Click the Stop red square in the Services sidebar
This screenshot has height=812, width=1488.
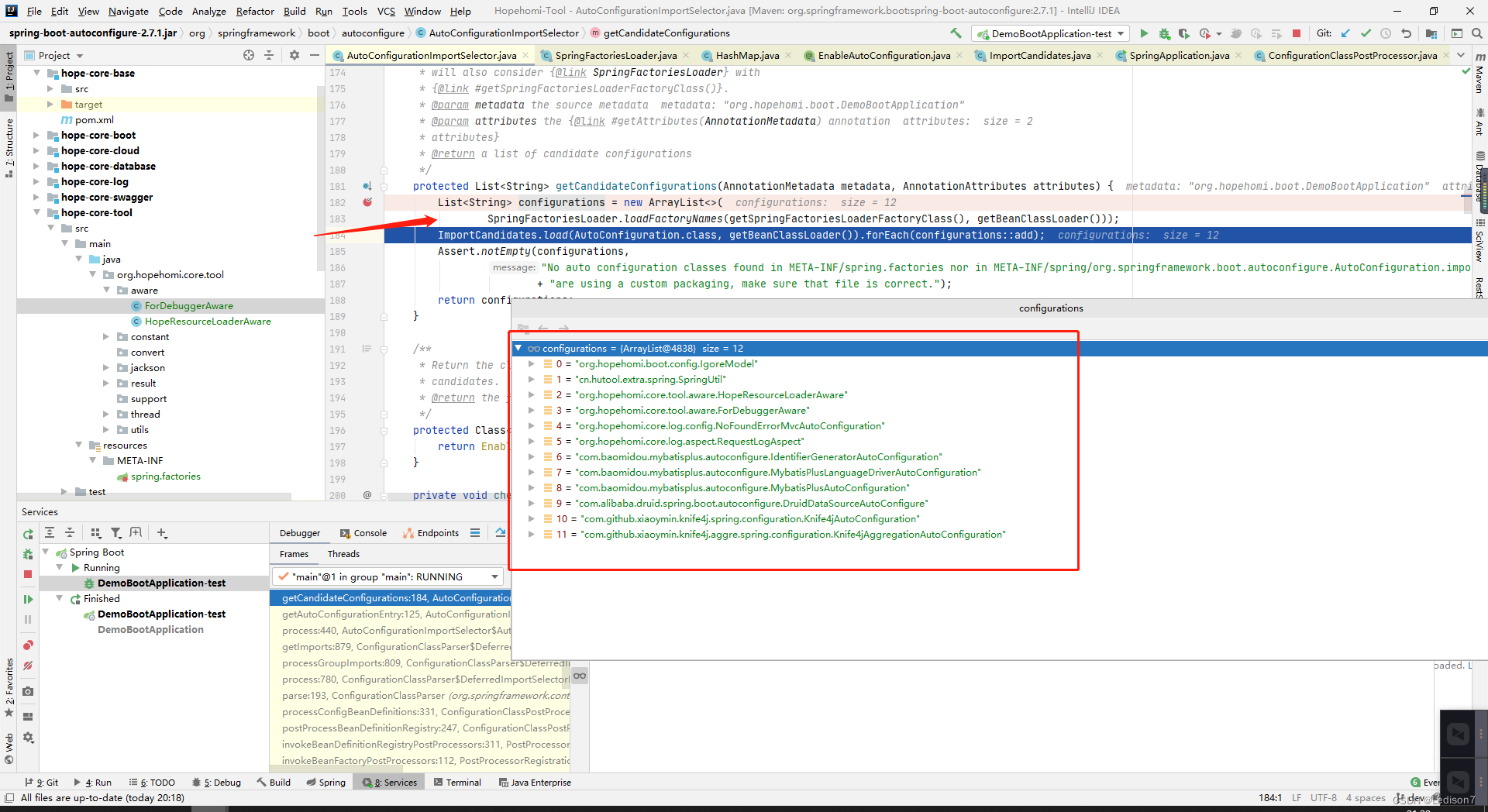28,574
